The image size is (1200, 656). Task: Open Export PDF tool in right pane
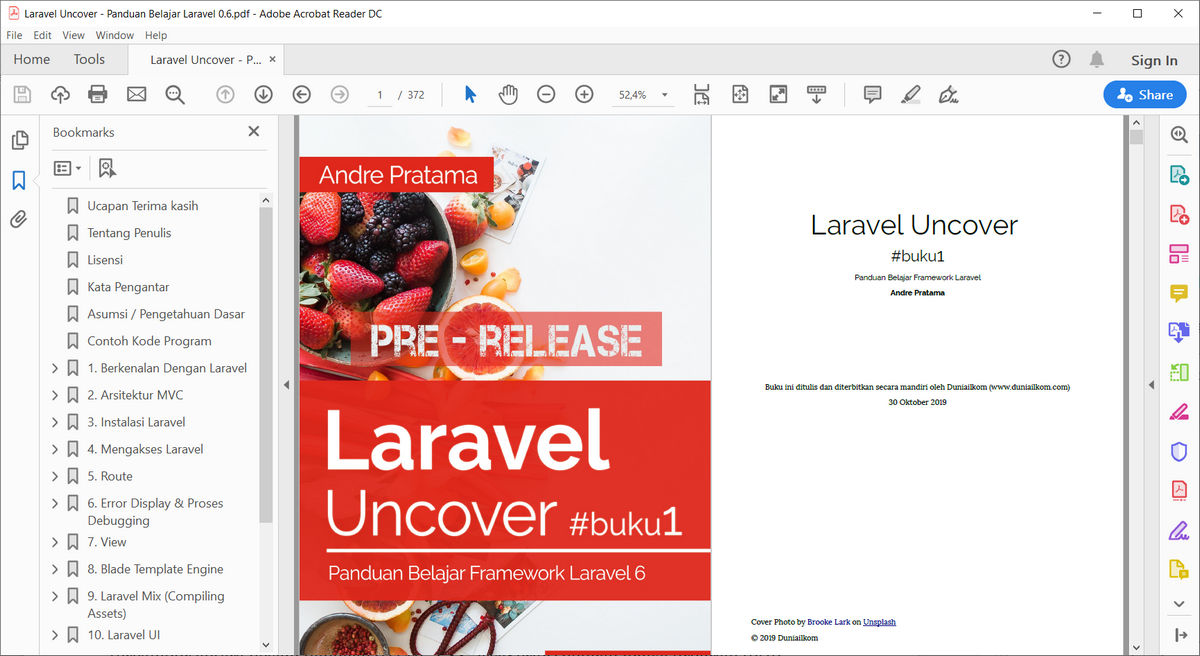[1179, 174]
